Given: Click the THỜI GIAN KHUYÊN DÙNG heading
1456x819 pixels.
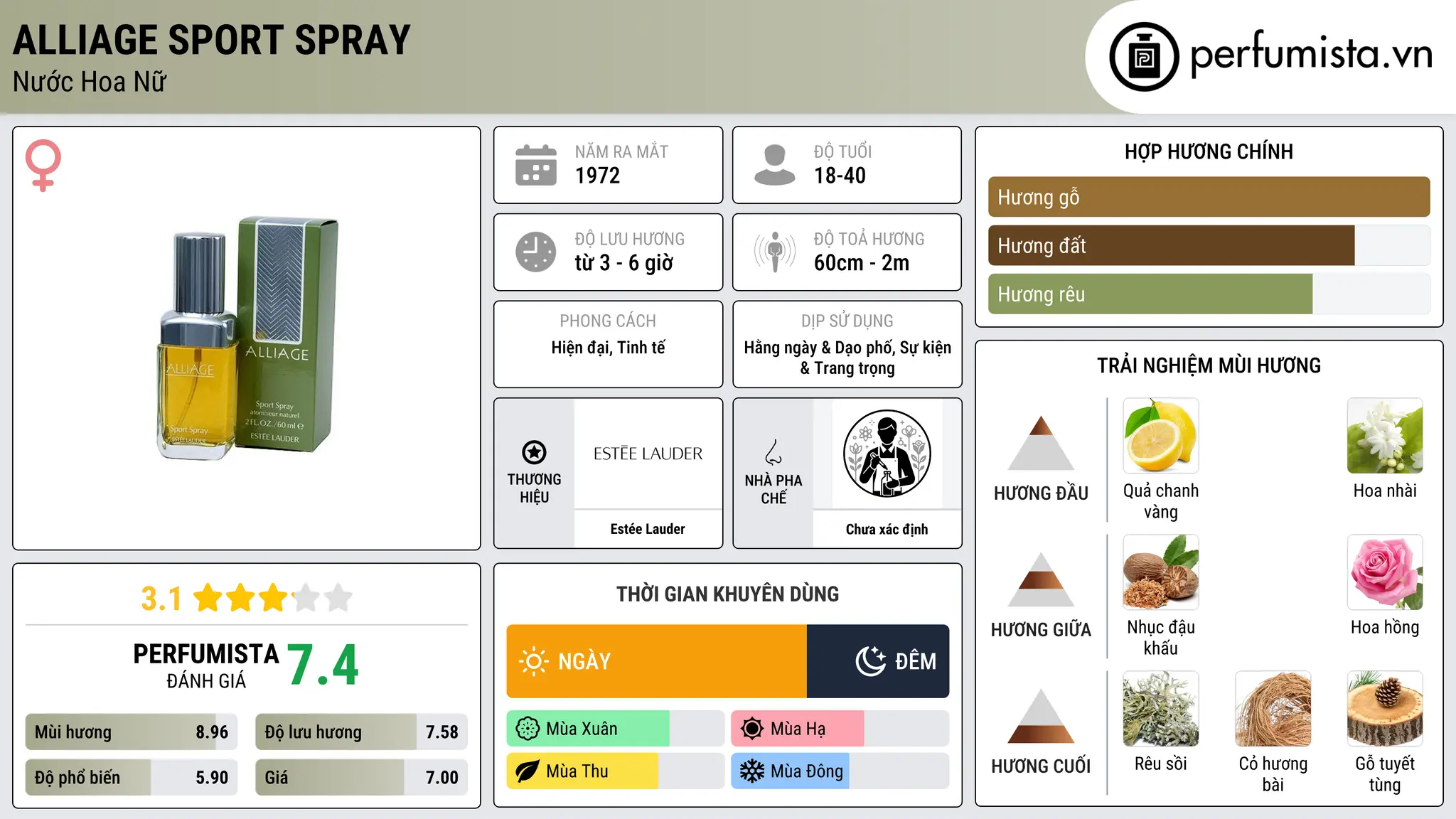Looking at the screenshot, I should (727, 594).
